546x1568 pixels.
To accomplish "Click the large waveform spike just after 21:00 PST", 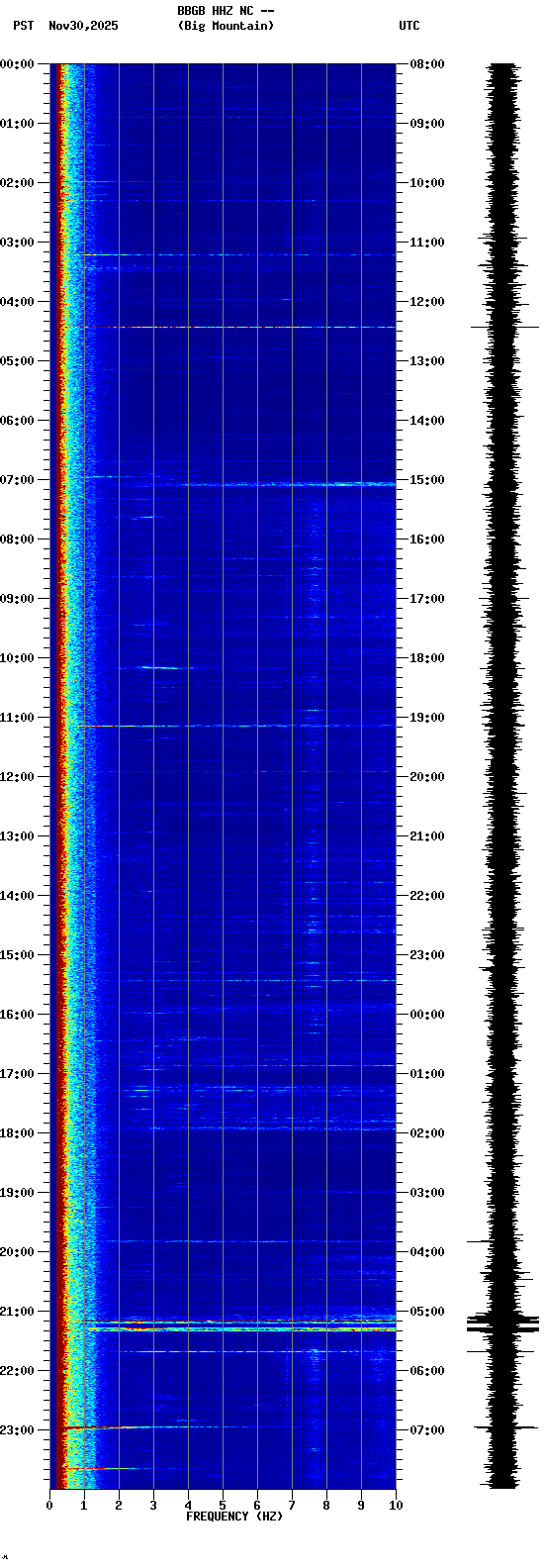I will click(503, 1323).
